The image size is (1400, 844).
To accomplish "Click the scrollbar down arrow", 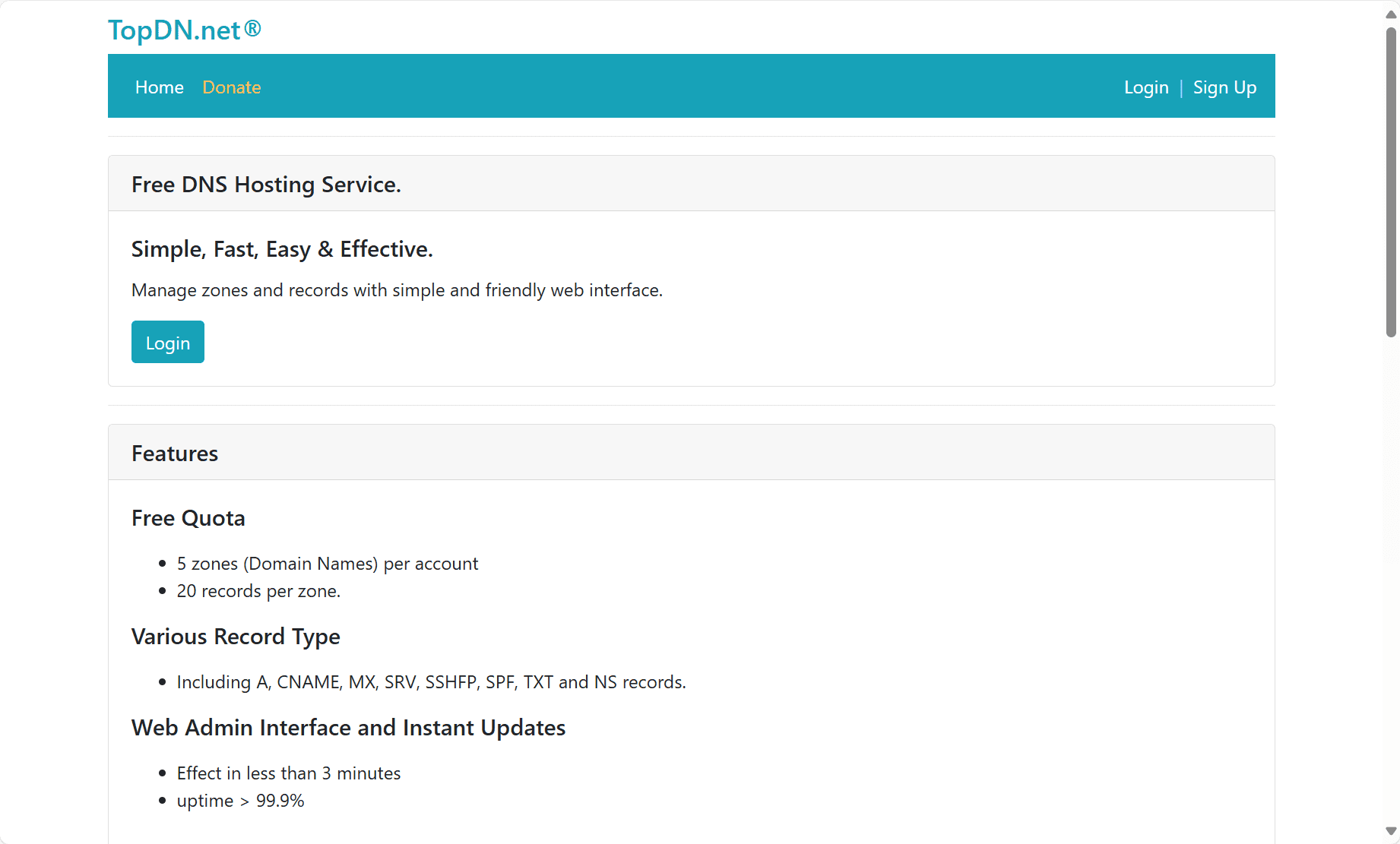I will tap(1391, 831).
